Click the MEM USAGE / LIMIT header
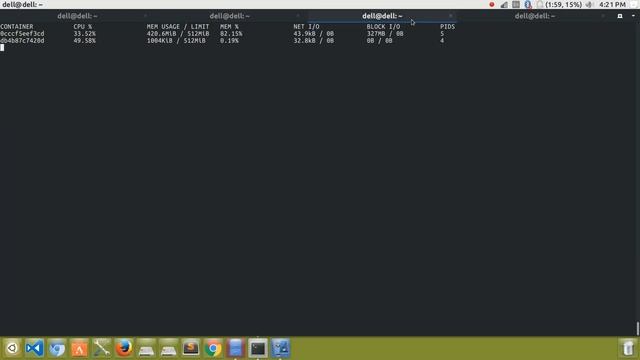The image size is (640, 360). 178,27
